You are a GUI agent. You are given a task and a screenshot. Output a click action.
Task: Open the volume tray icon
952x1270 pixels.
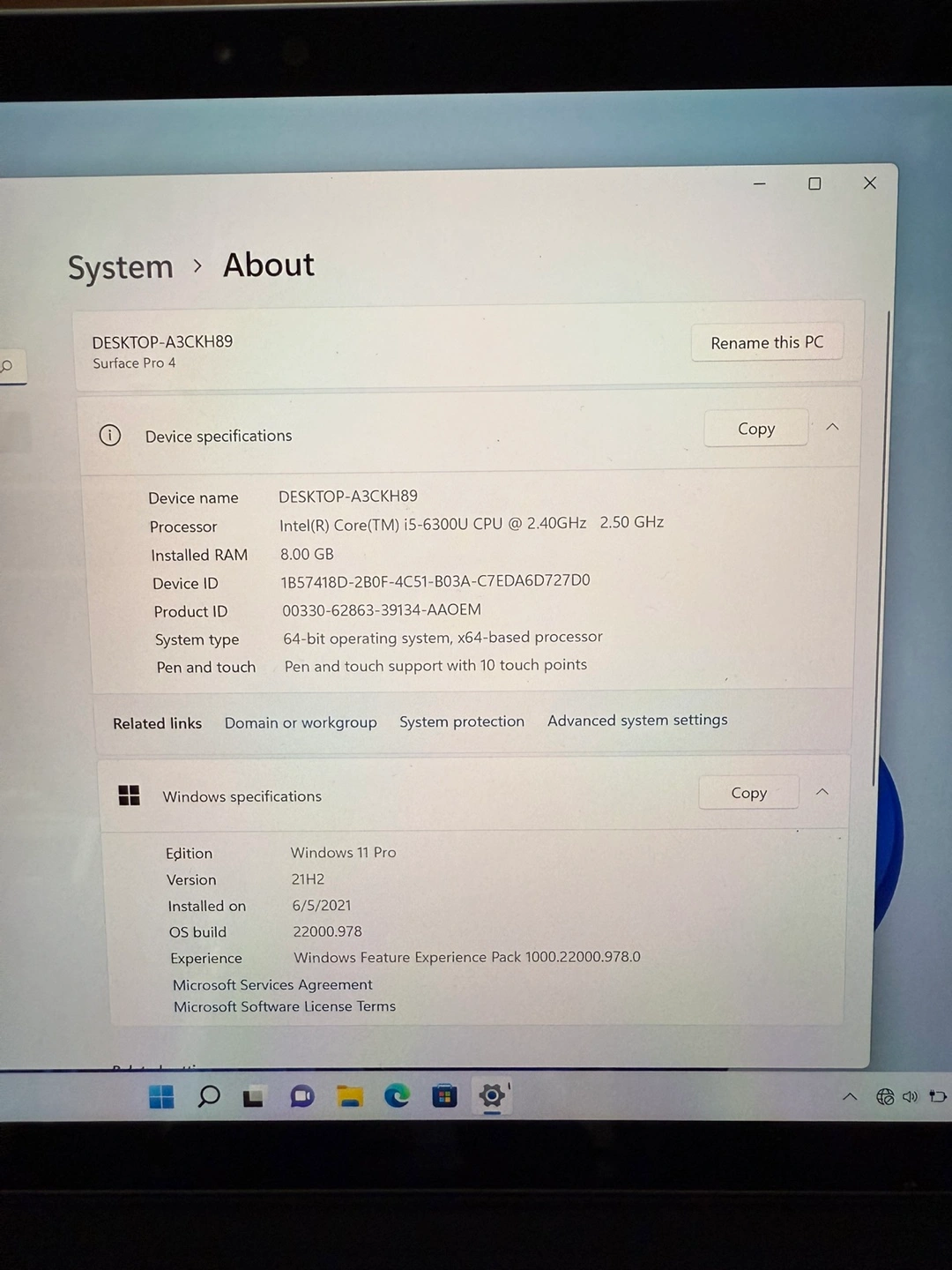click(x=911, y=1096)
